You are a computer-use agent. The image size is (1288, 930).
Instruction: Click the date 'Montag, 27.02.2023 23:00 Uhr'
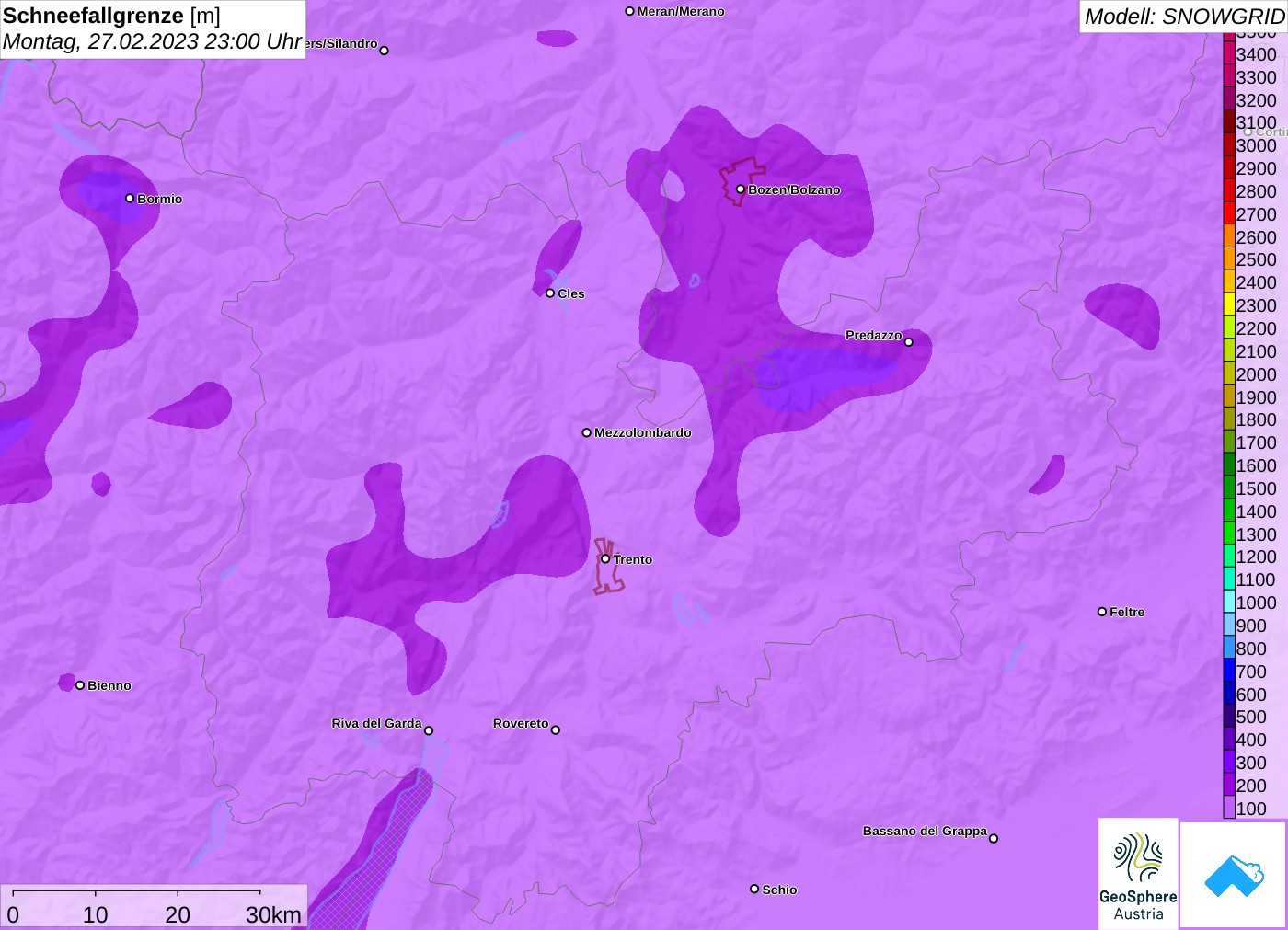(x=153, y=41)
